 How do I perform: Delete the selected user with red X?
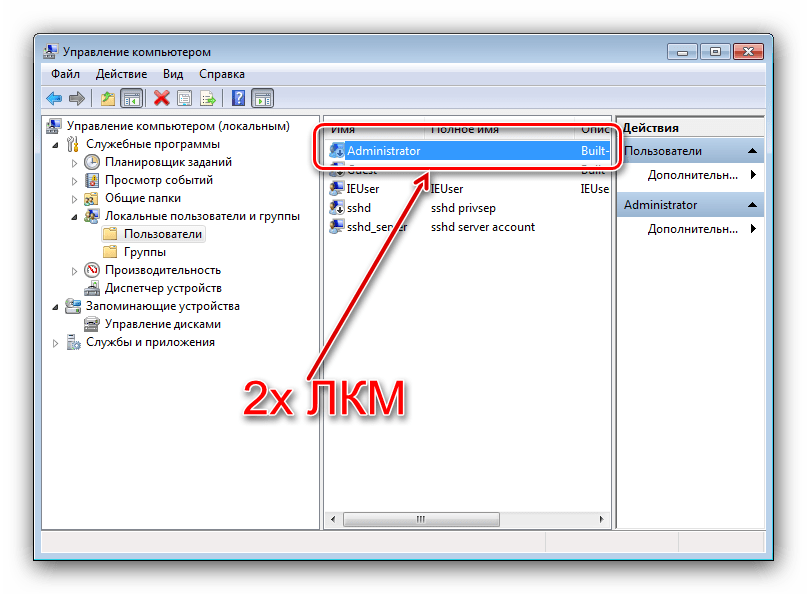(x=162, y=98)
